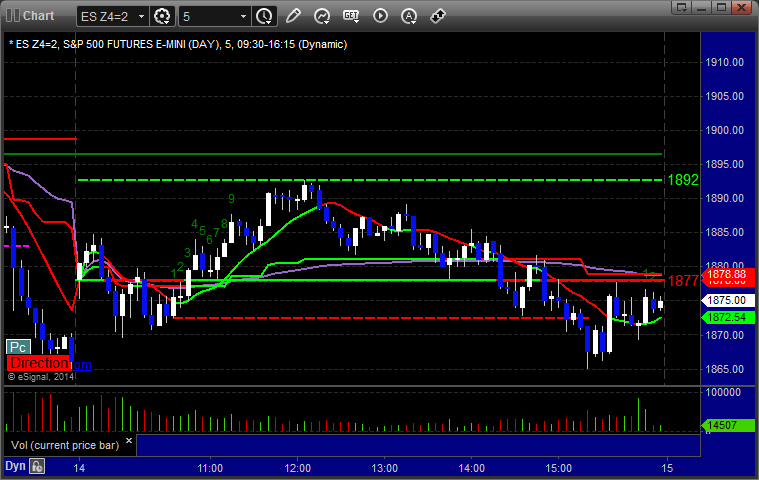This screenshot has width=759, height=480.
Task: Click the red 1877 level label
Action: pos(683,281)
